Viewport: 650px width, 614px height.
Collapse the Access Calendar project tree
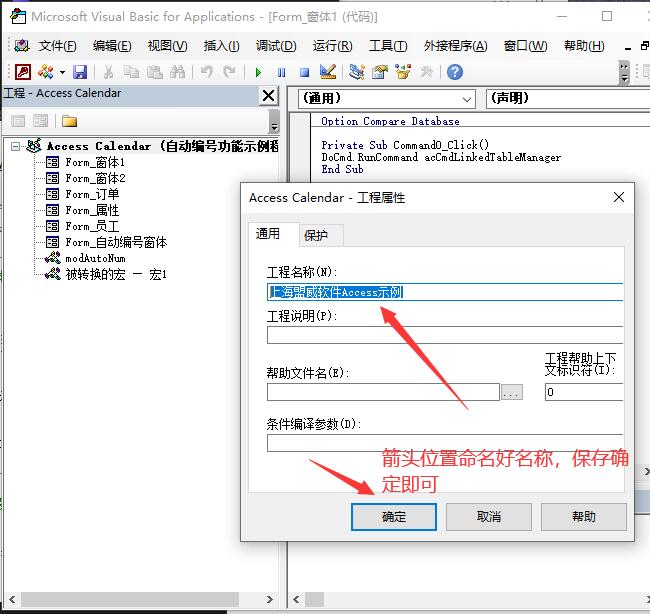click(15, 146)
